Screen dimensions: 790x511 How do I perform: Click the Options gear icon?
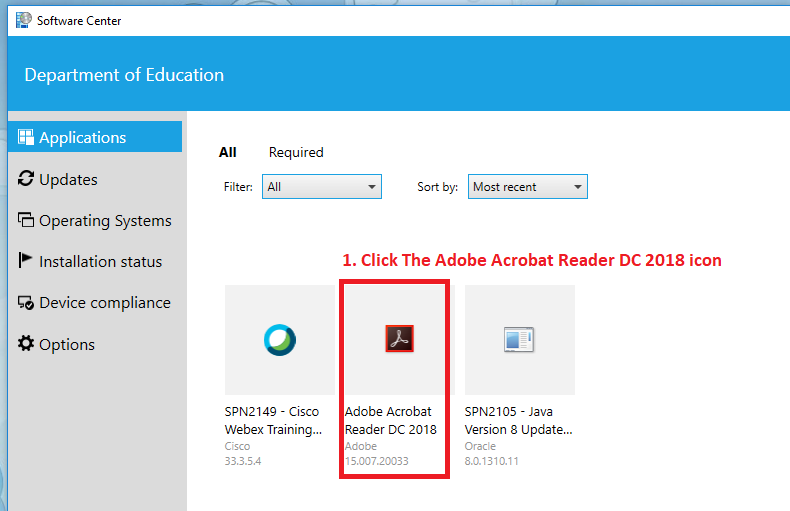tap(26, 343)
